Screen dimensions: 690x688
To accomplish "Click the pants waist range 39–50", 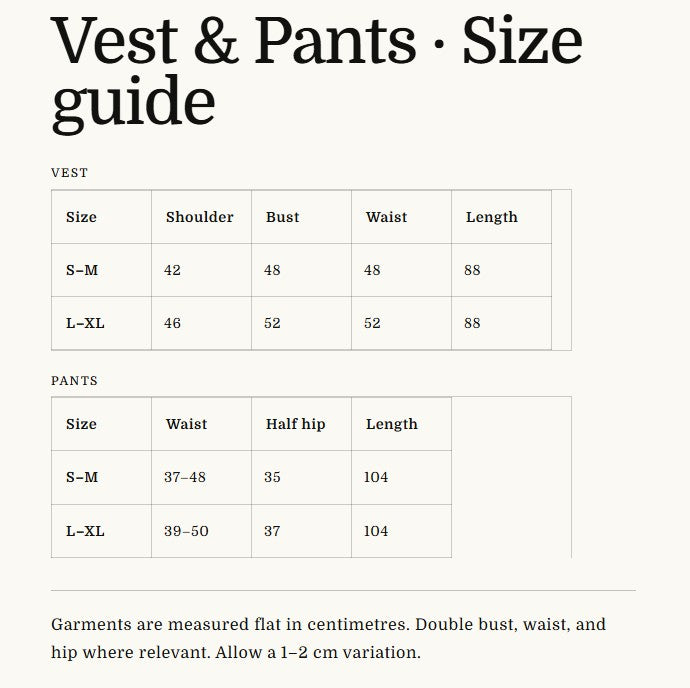I will [x=186, y=531].
